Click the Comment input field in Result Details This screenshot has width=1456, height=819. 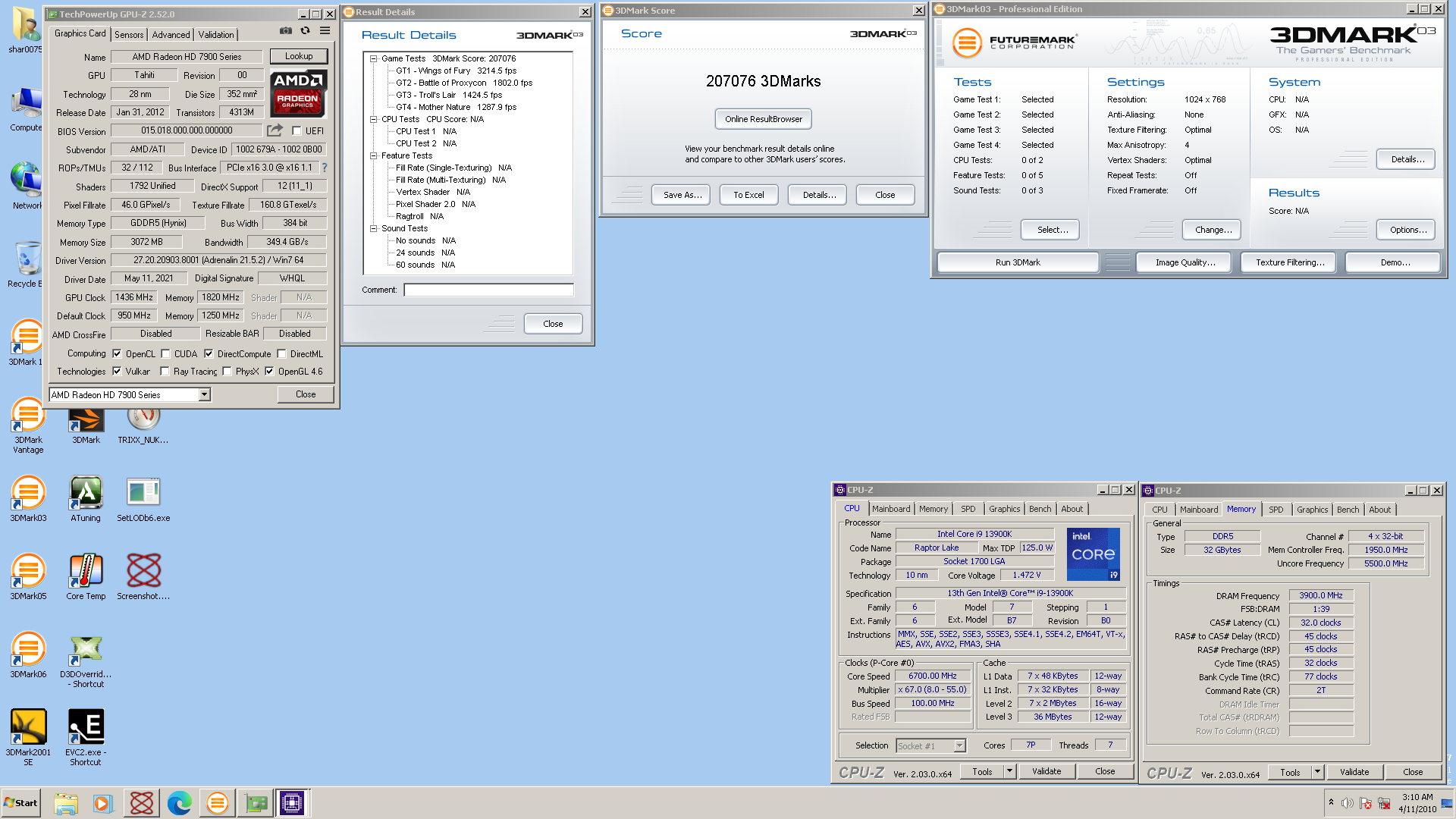[x=489, y=290]
